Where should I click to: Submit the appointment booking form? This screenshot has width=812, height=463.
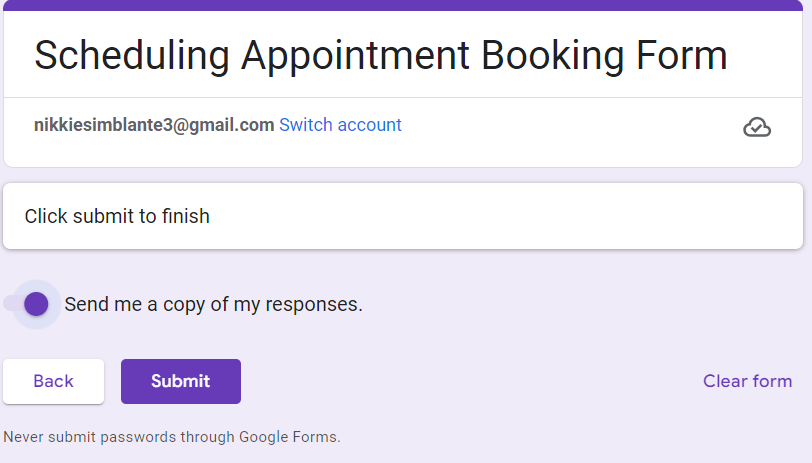[x=180, y=381]
